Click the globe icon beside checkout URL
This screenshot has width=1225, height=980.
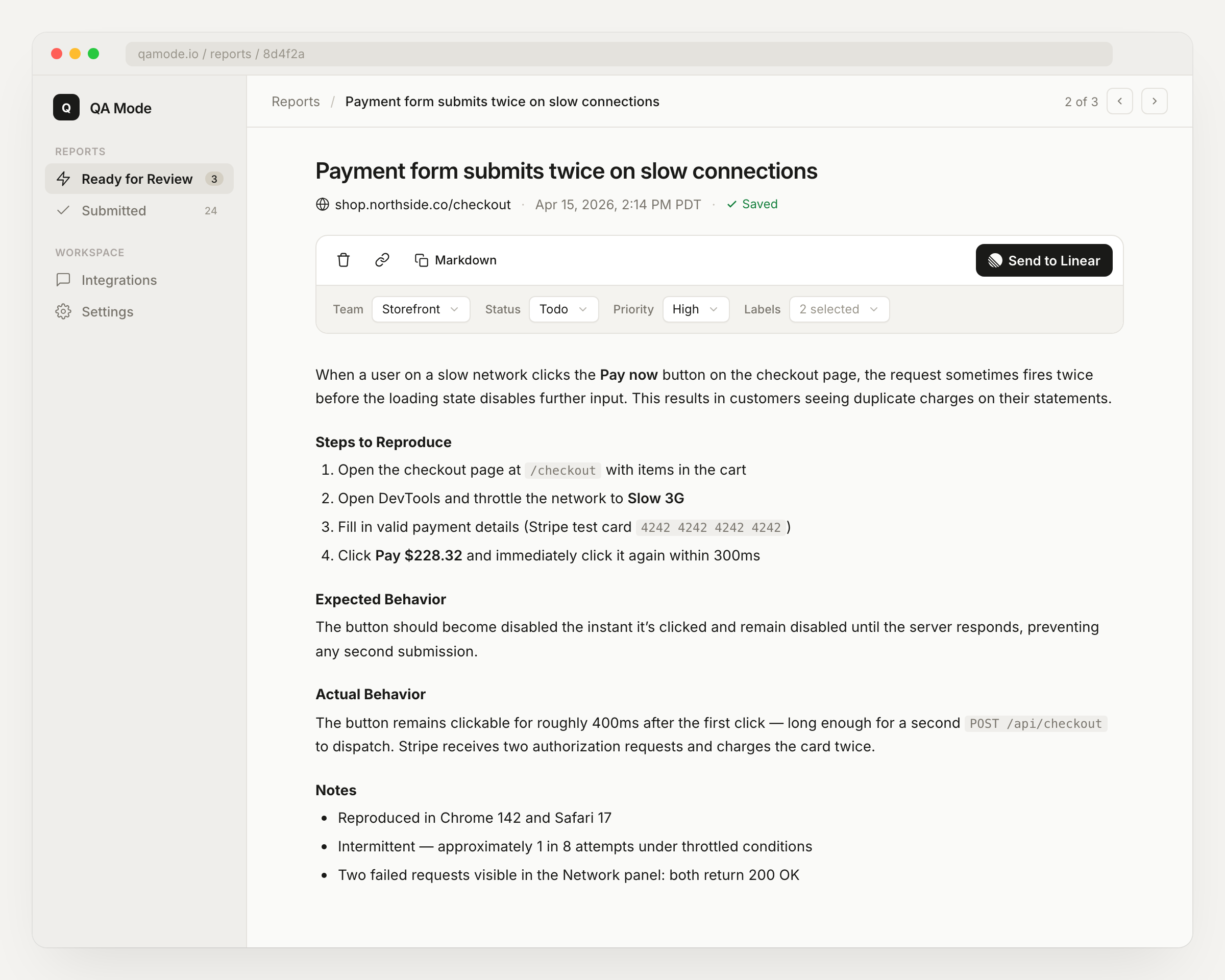[x=322, y=205]
